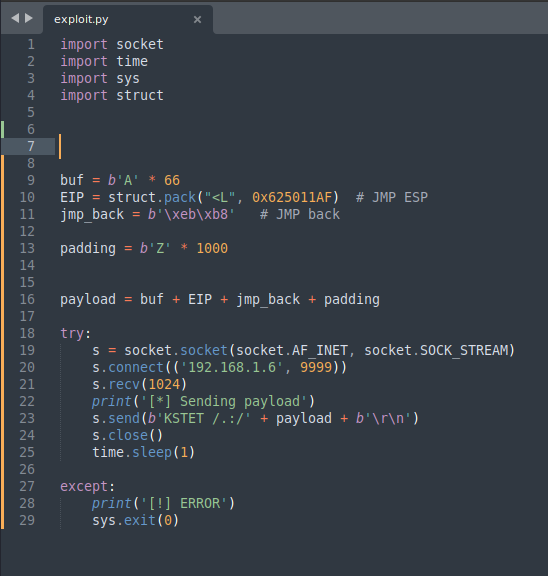
Task: Click line number 1 in gutter
Action: 31,44
